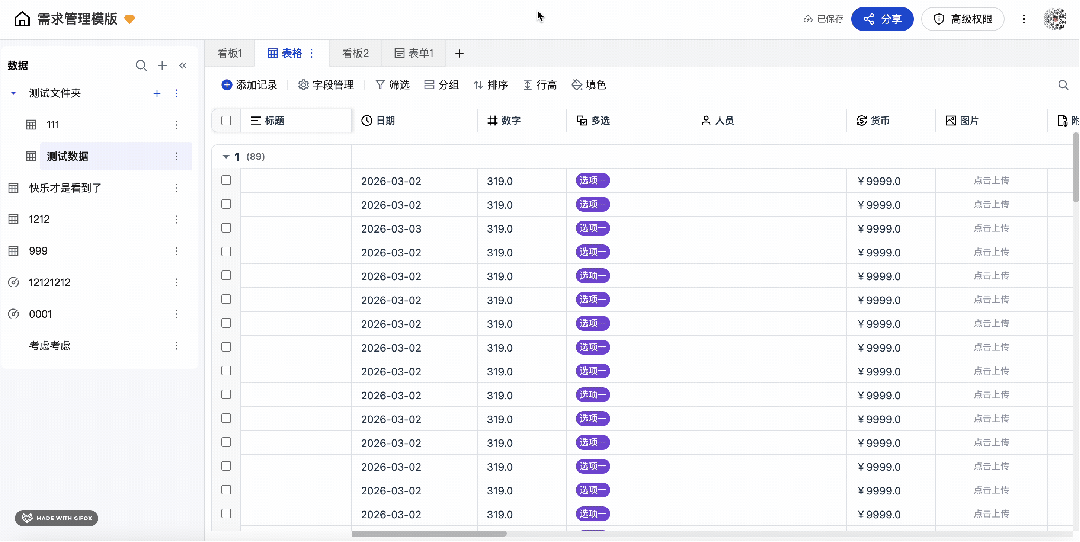Click the home icon beside 需求管理模版
This screenshot has width=1080, height=542.
pos(22,19)
